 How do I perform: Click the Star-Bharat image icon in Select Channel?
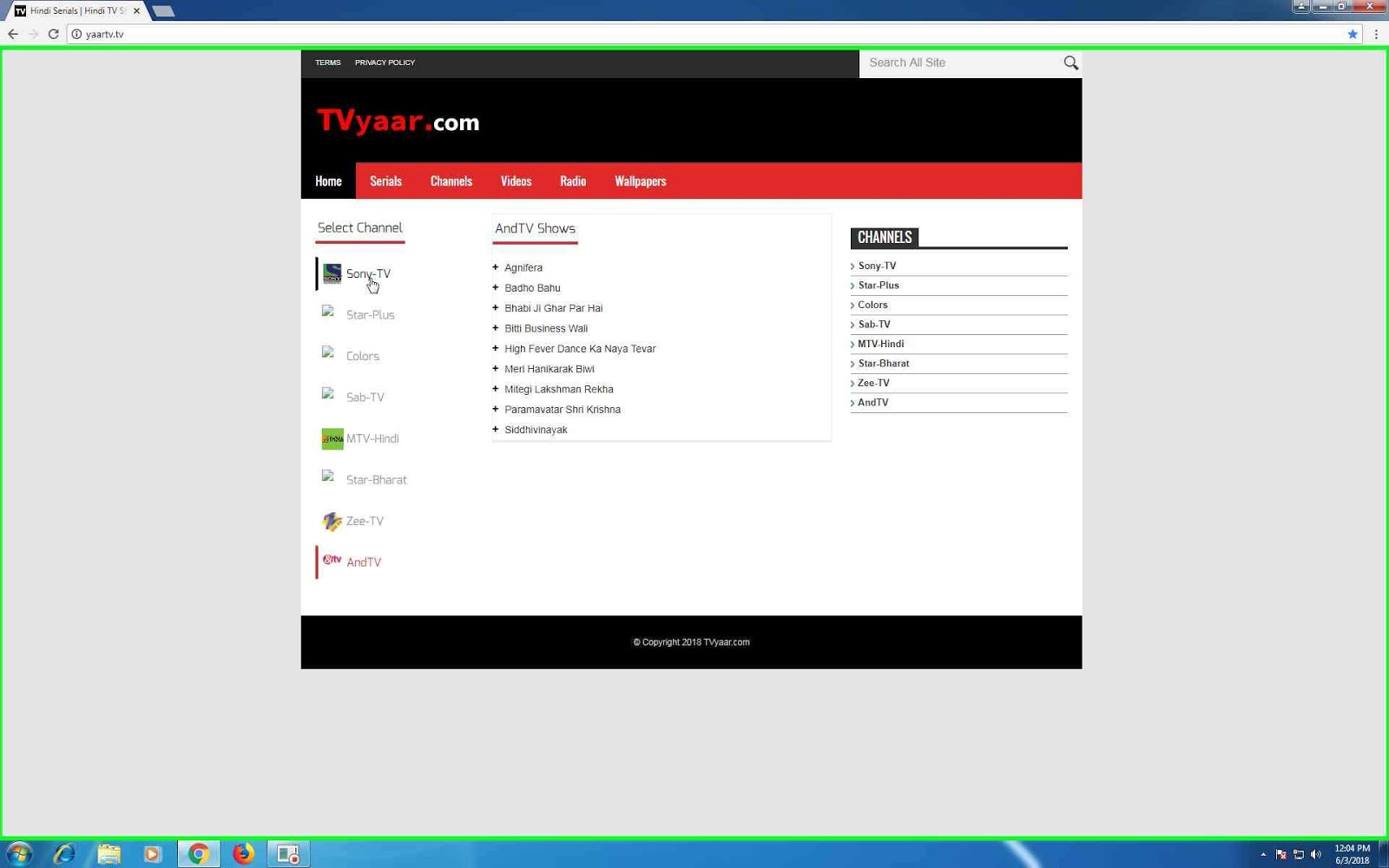(328, 476)
